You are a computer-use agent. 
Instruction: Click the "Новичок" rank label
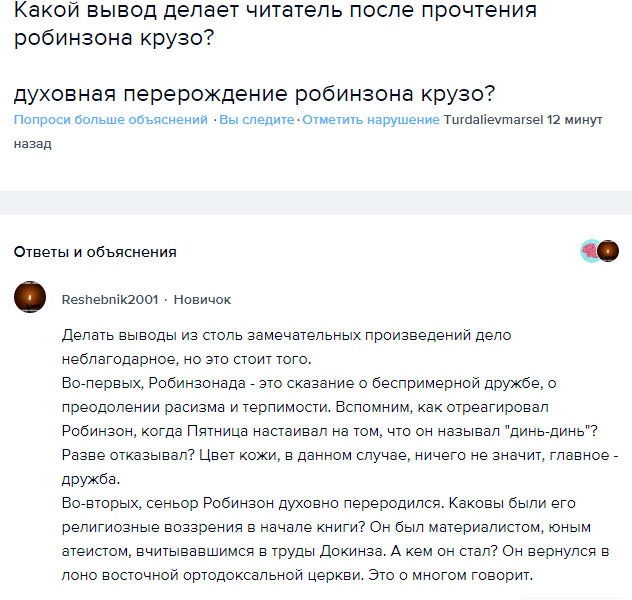click(x=202, y=299)
